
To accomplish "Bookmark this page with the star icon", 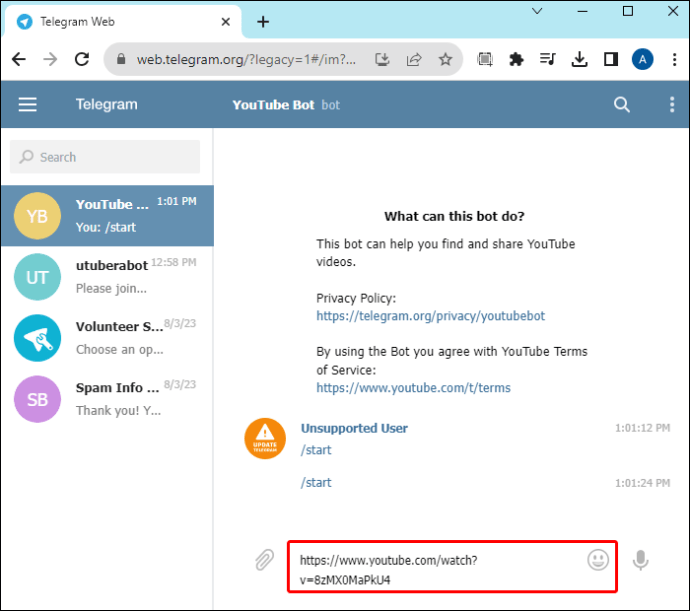I will (445, 60).
